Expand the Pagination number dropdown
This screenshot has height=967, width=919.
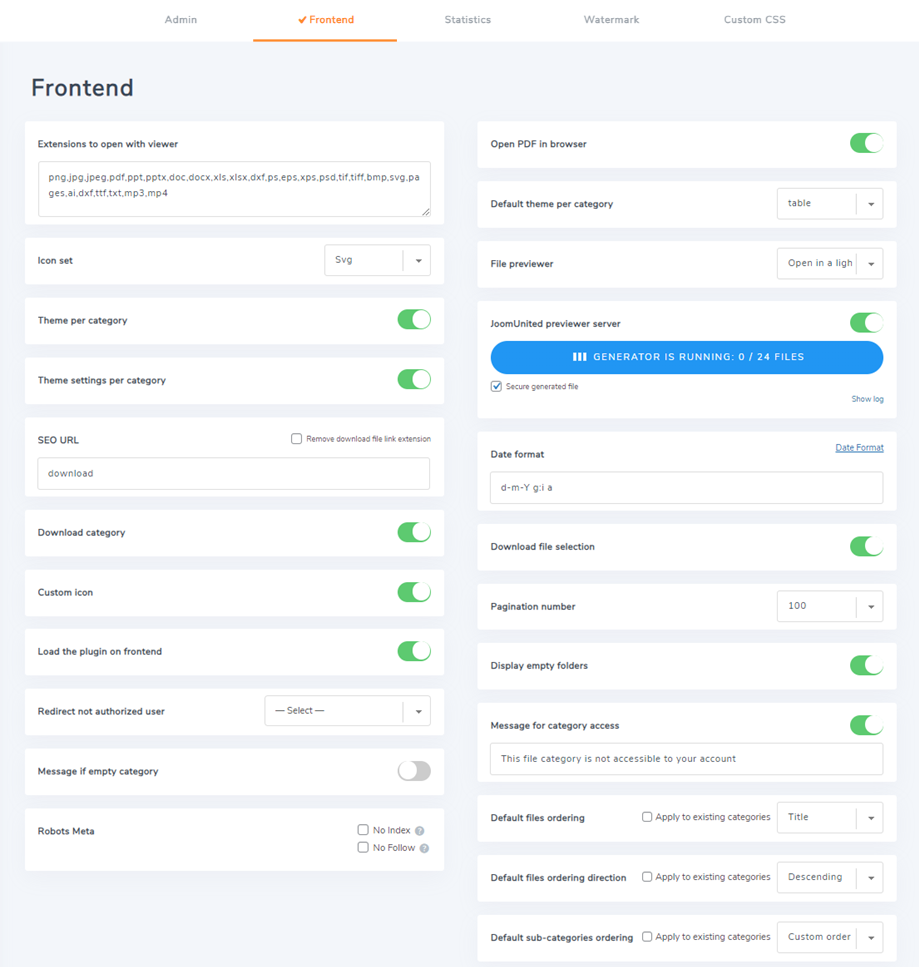pyautogui.click(x=829, y=606)
